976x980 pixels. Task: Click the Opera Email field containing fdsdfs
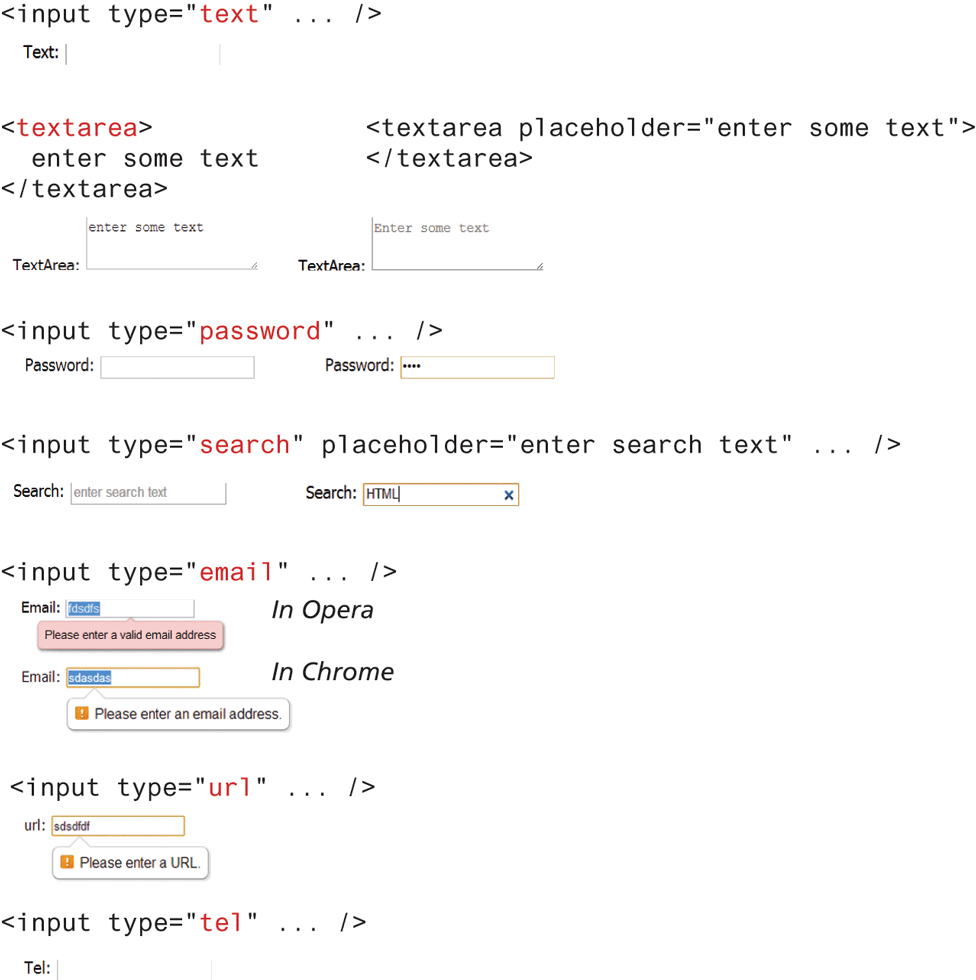coord(130,609)
